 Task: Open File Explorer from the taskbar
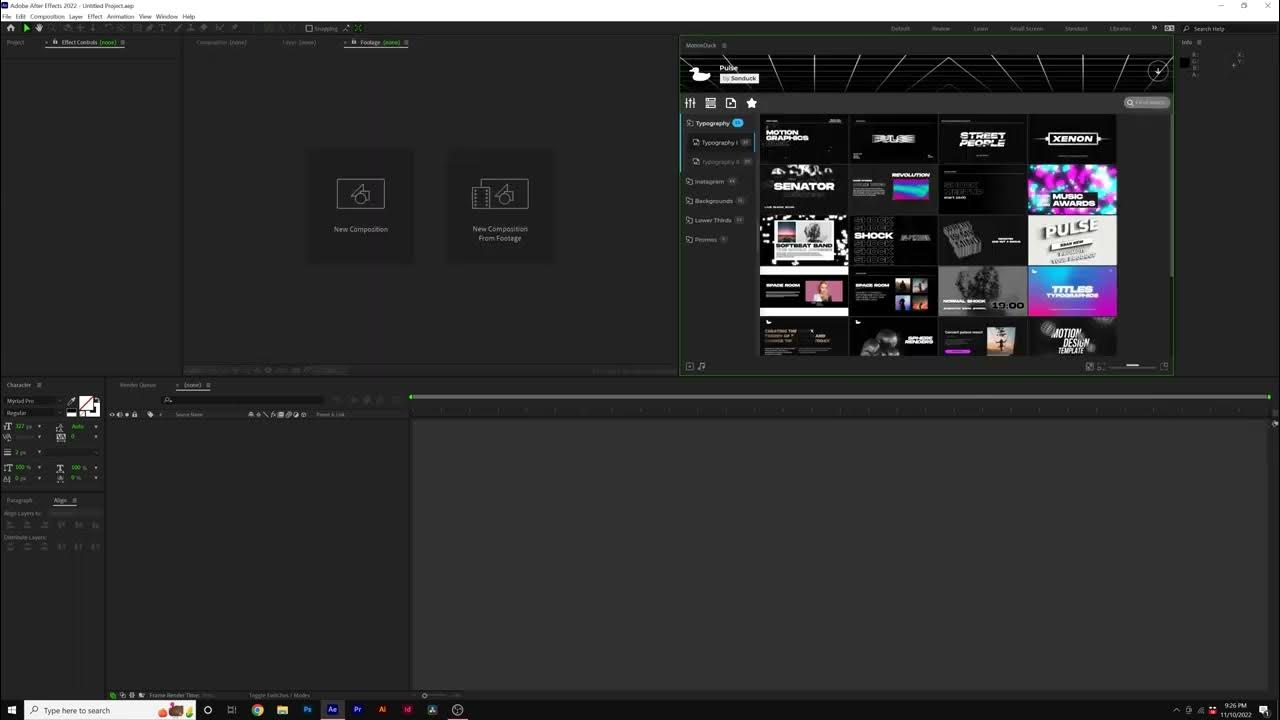282,710
